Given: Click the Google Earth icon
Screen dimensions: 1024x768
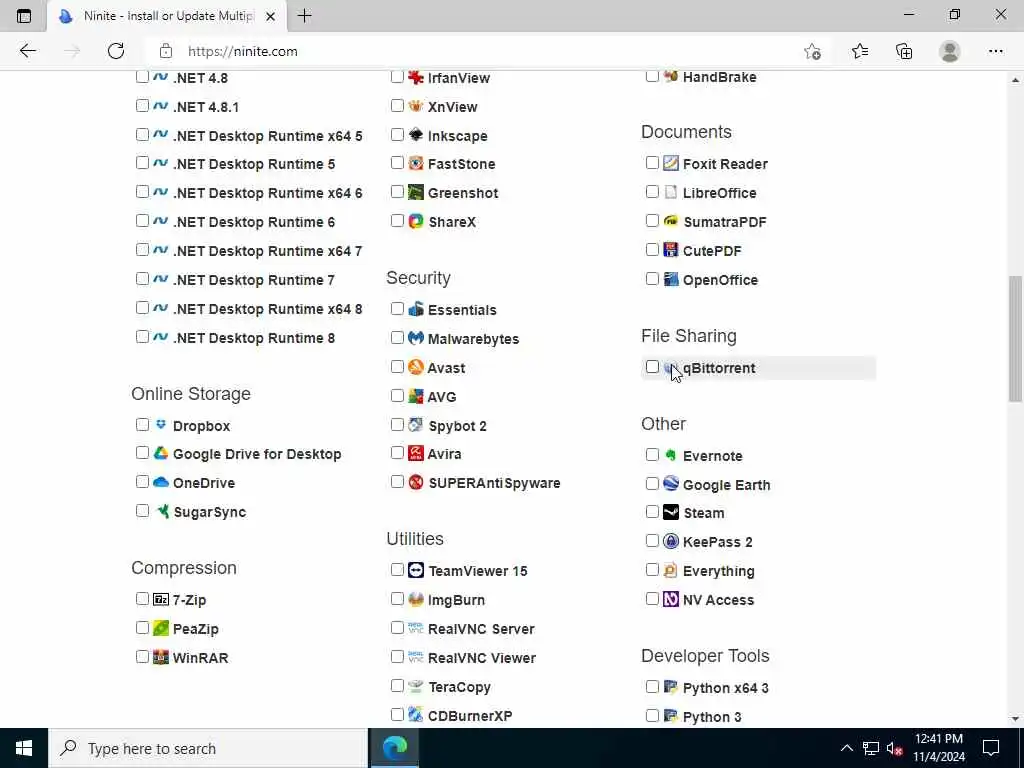Looking at the screenshot, I should point(671,483).
